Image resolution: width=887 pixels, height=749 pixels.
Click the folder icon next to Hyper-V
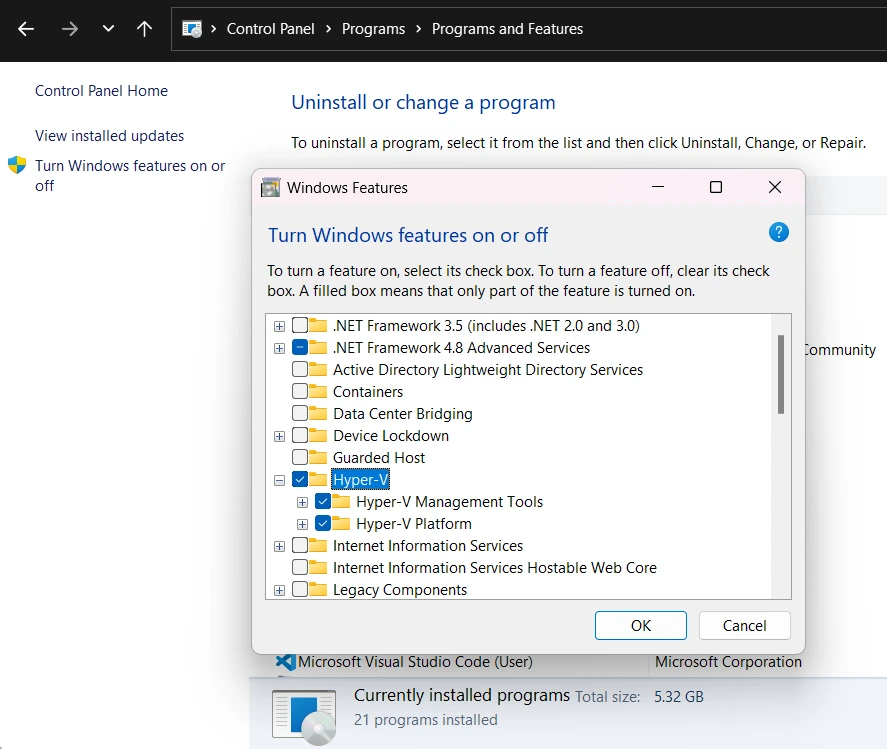[317, 479]
